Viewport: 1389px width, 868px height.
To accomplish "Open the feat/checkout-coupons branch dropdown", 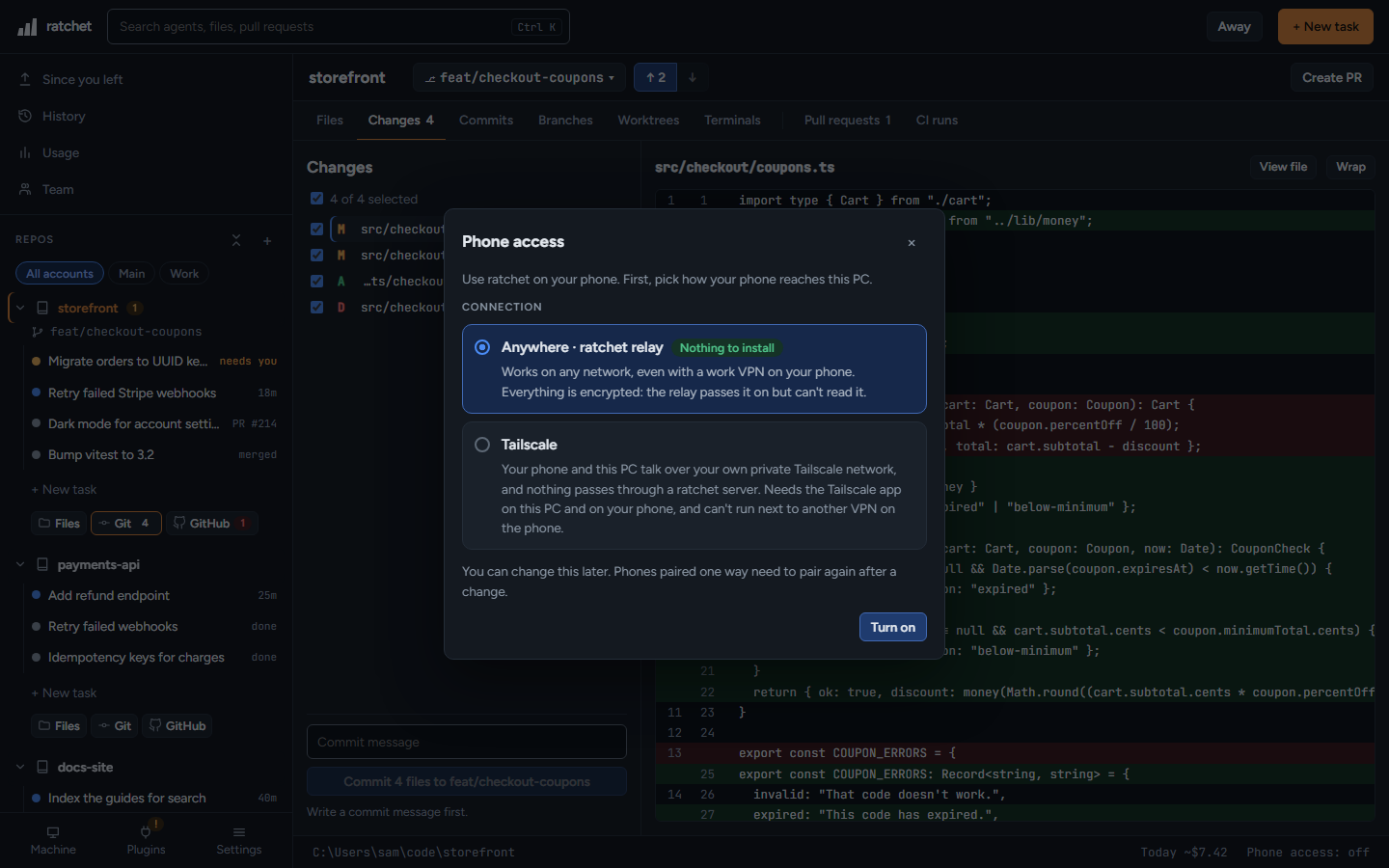I will pyautogui.click(x=520, y=77).
